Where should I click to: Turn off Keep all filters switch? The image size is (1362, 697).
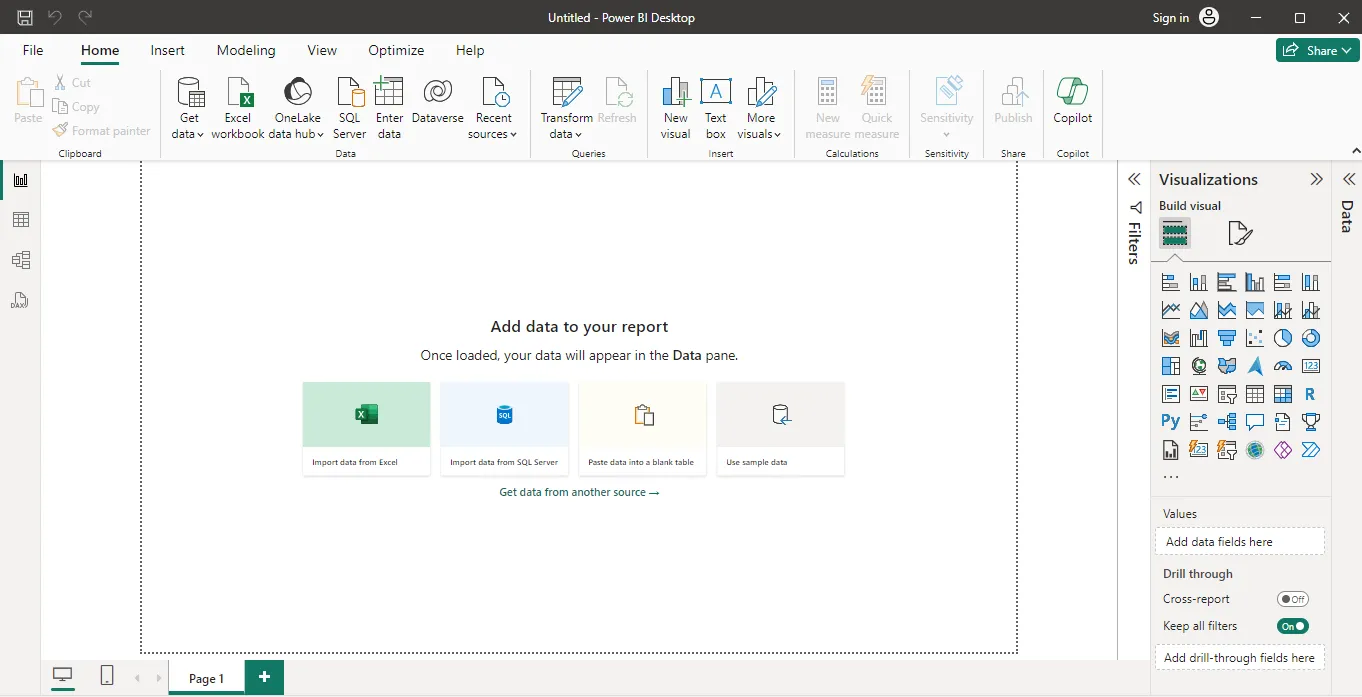click(x=1293, y=626)
